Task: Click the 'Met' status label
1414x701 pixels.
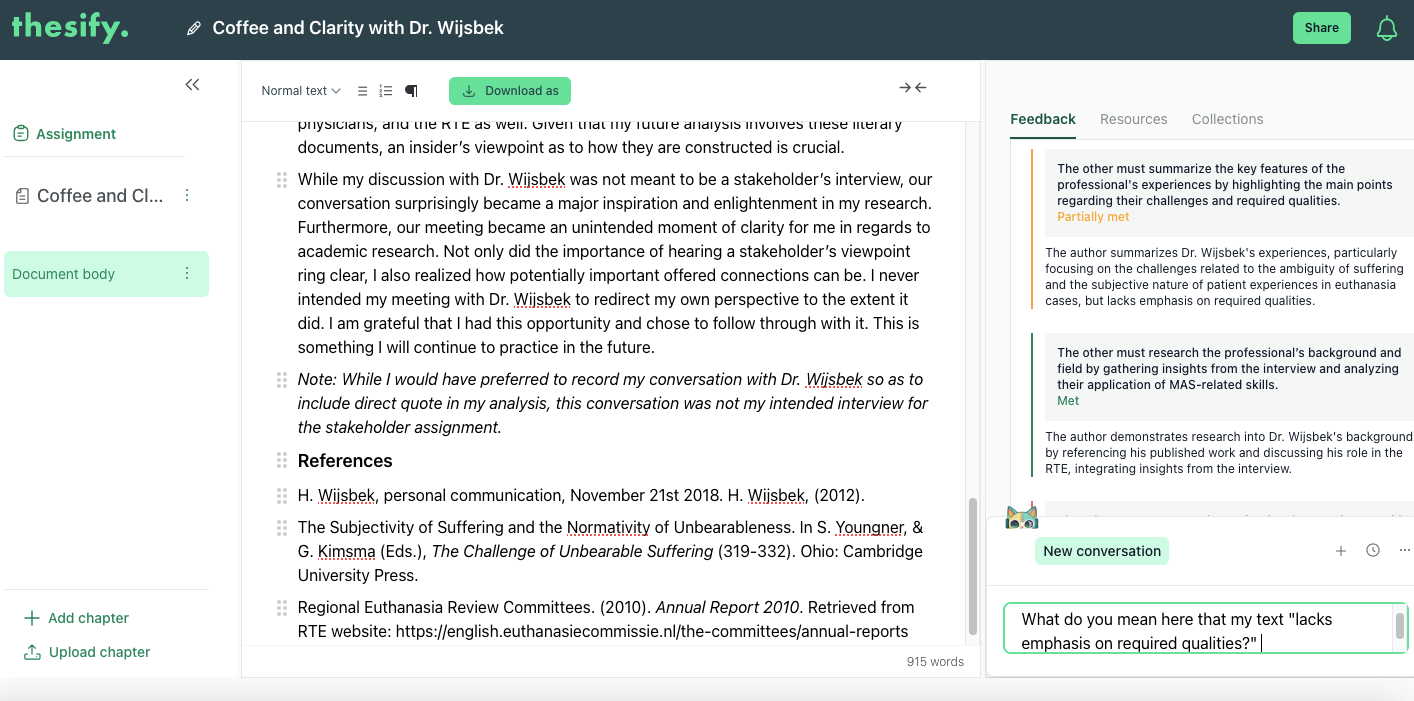Action: click(1068, 401)
